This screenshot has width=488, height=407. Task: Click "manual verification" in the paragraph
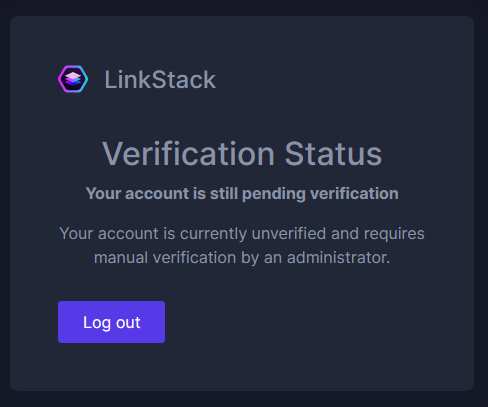click(165, 258)
